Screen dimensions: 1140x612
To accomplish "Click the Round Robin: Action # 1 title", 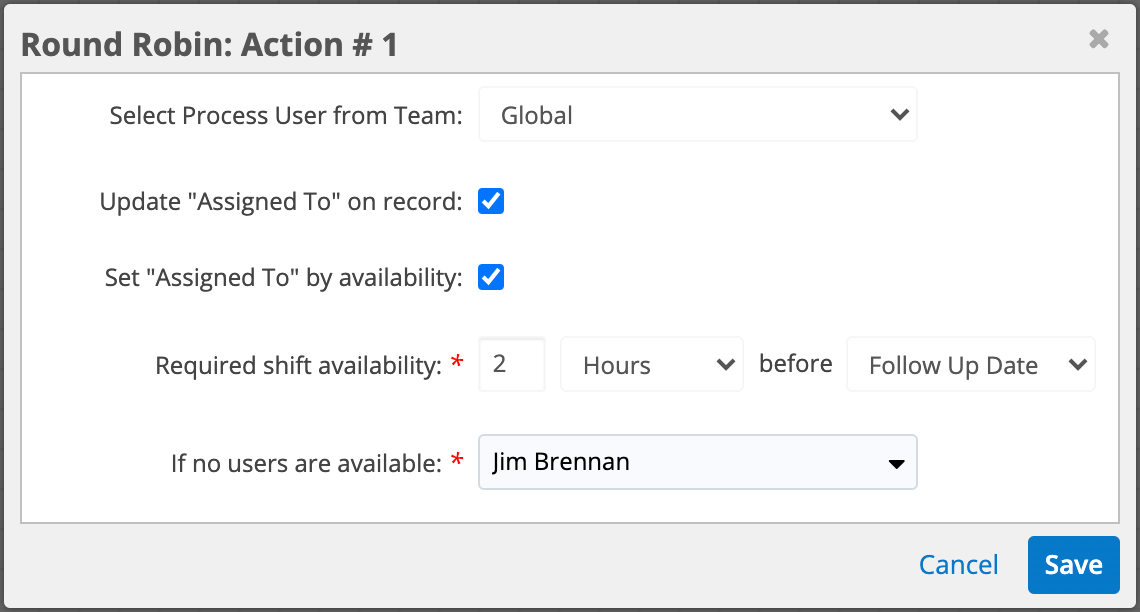I will (x=209, y=45).
